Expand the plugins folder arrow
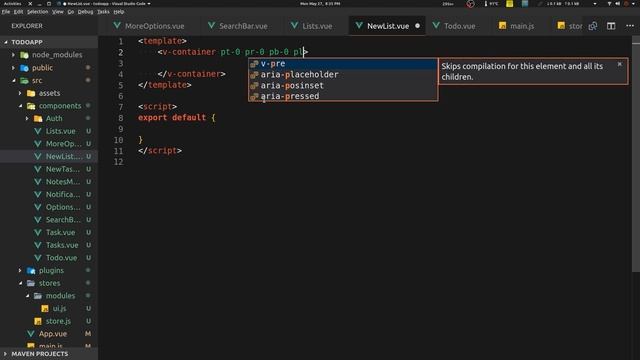Viewport: 640px width, 360px height. 20,270
